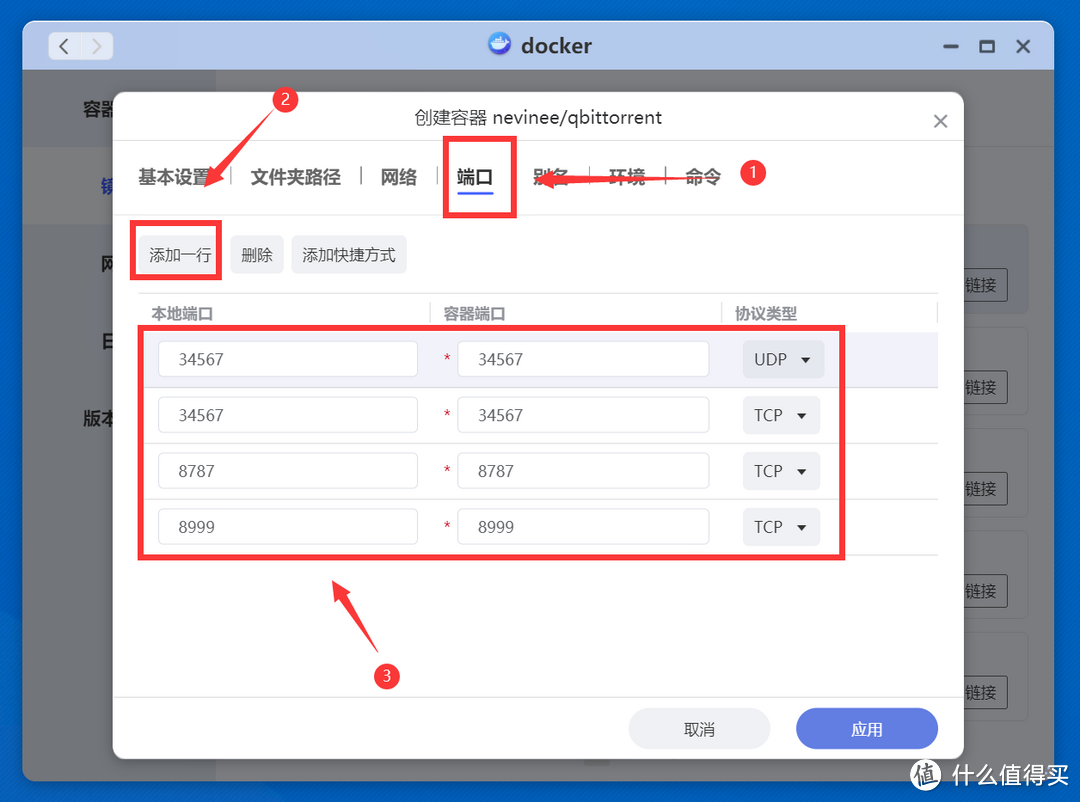Click the docker whale icon in title bar
The height and width of the screenshot is (802, 1080).
[x=499, y=45]
